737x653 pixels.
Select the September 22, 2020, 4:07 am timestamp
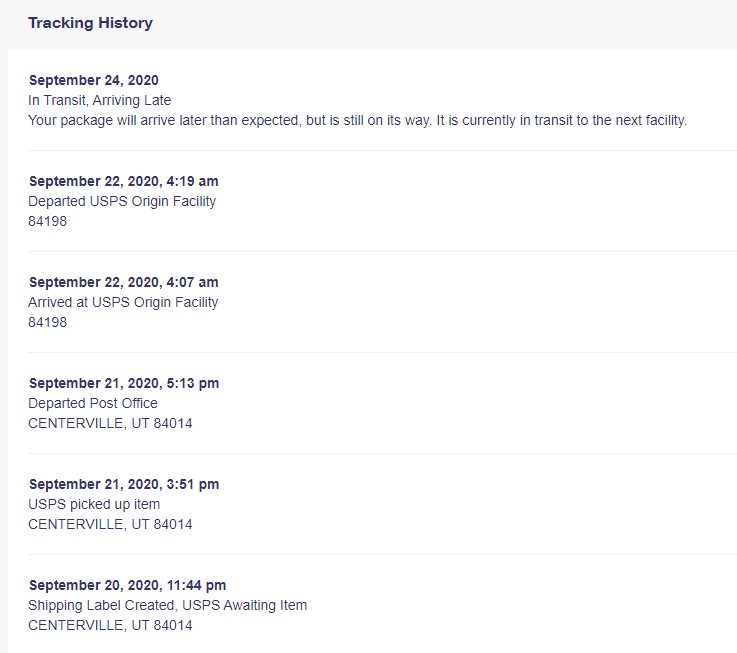pyautogui.click(x=124, y=282)
